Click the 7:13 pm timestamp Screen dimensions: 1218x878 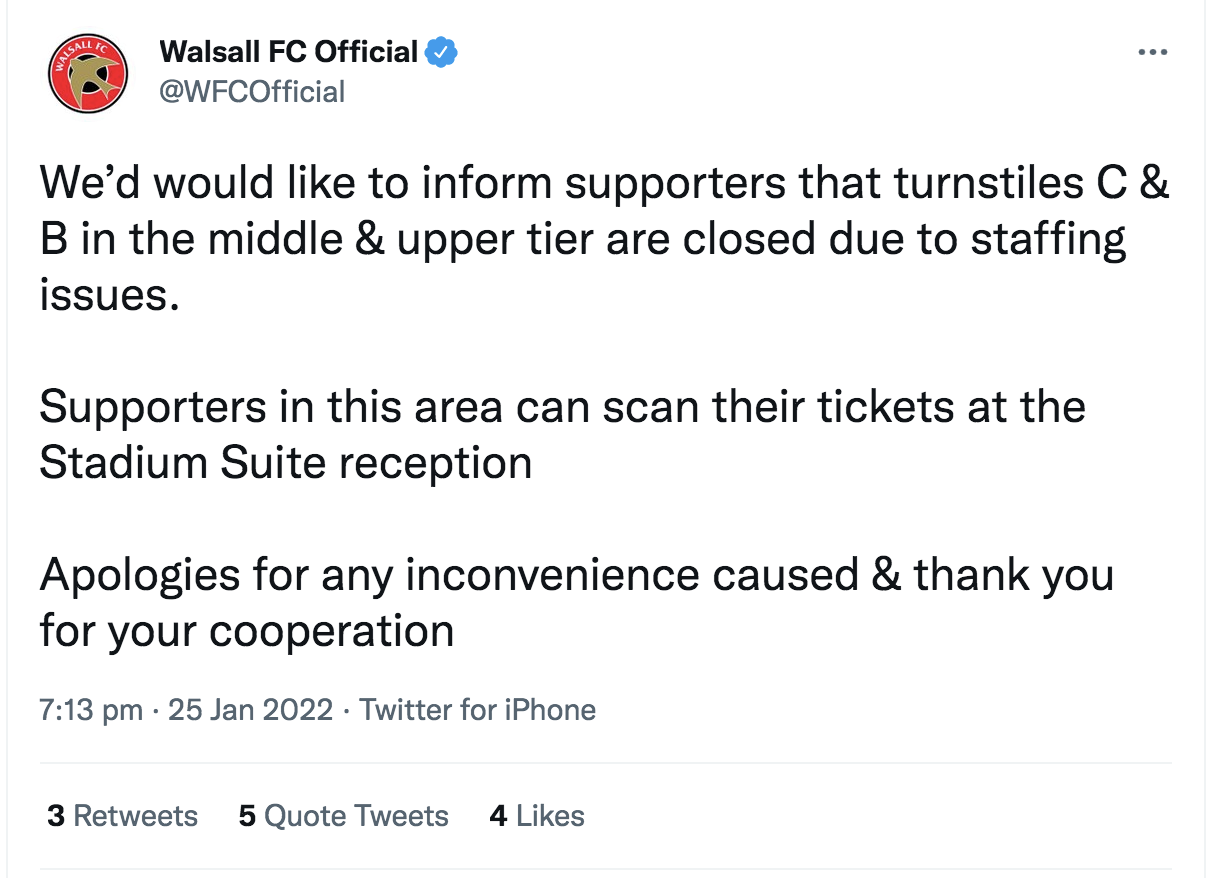(91, 710)
